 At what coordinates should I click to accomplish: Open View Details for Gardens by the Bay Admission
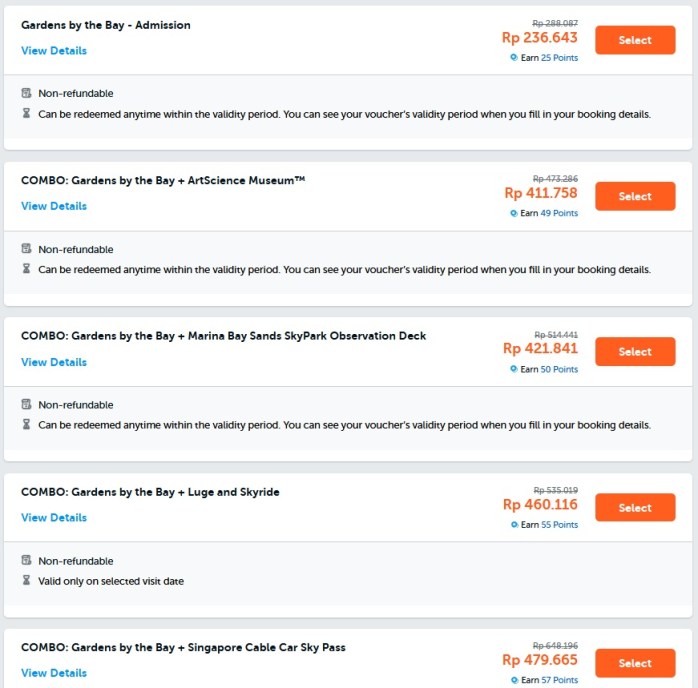click(54, 51)
